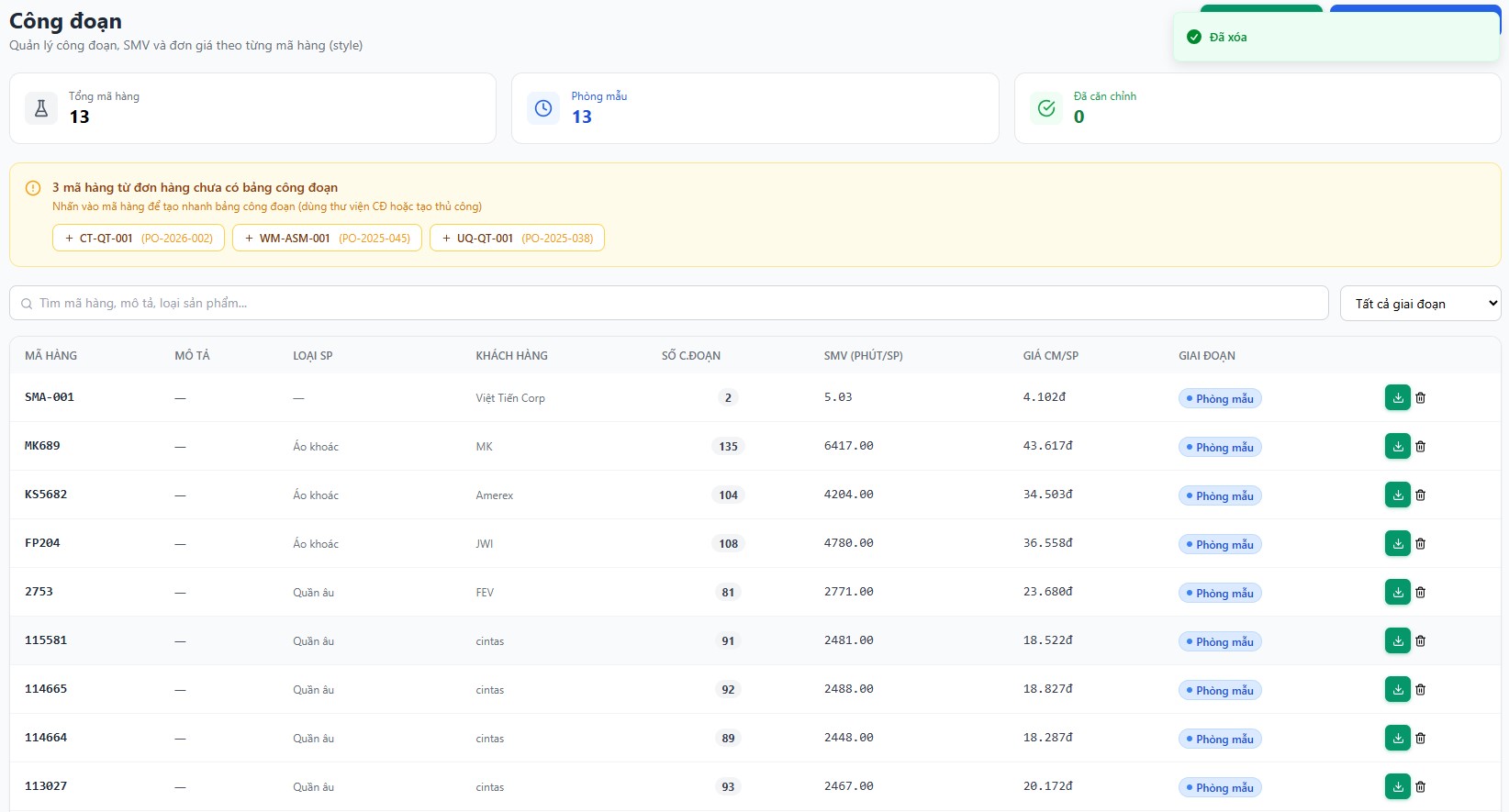Download style 2753 via green icon
Viewport: 1509px width, 812px height.
pyautogui.click(x=1397, y=592)
